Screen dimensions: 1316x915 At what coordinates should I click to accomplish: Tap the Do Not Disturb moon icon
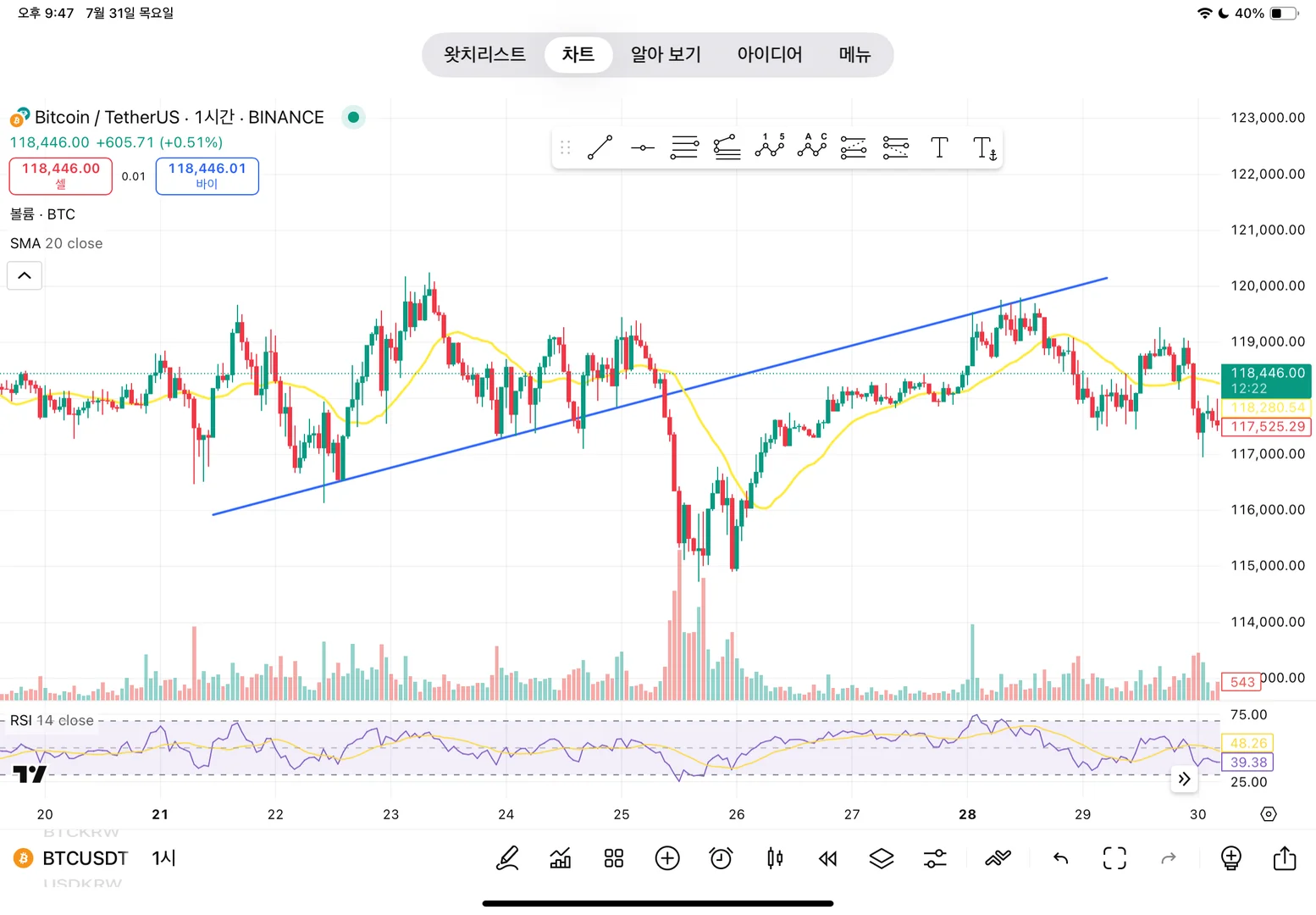click(1223, 14)
